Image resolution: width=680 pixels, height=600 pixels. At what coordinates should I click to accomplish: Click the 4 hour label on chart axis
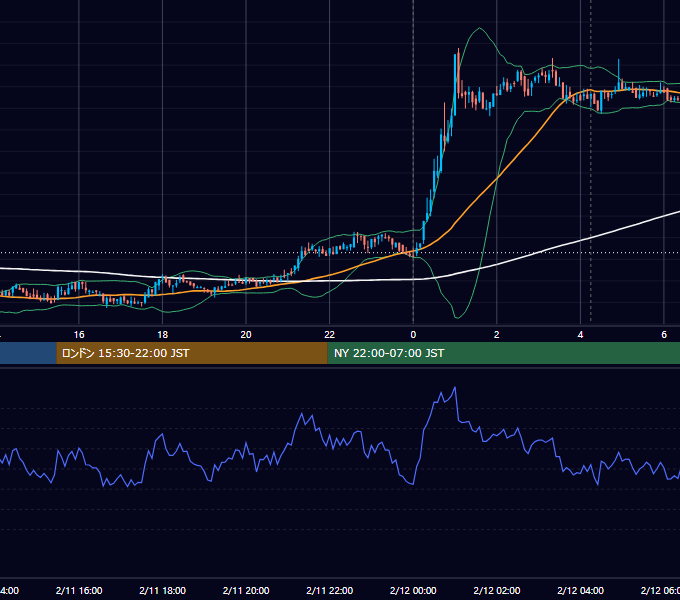coord(580,335)
